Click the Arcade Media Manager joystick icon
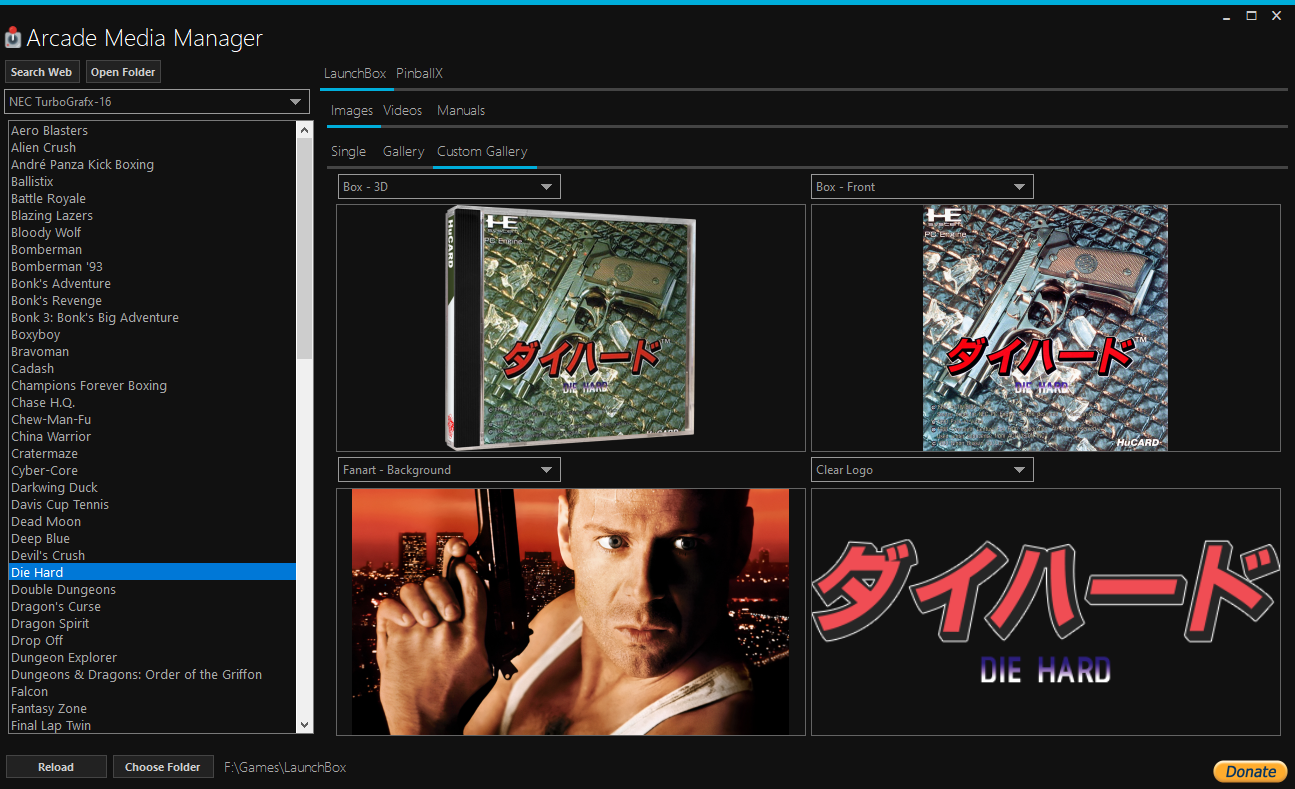1295x789 pixels. [13, 38]
